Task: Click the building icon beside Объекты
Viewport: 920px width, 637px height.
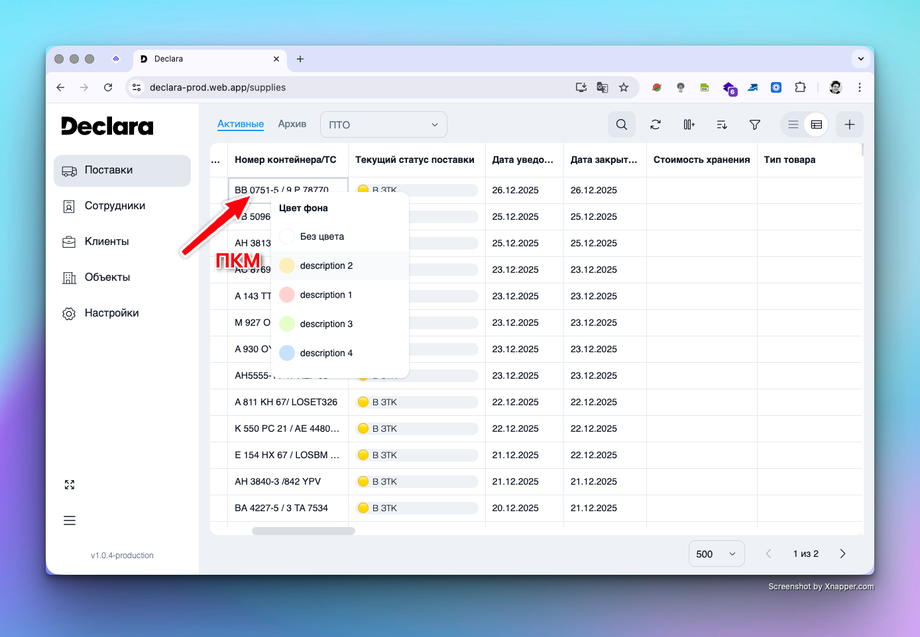Action: click(x=69, y=278)
